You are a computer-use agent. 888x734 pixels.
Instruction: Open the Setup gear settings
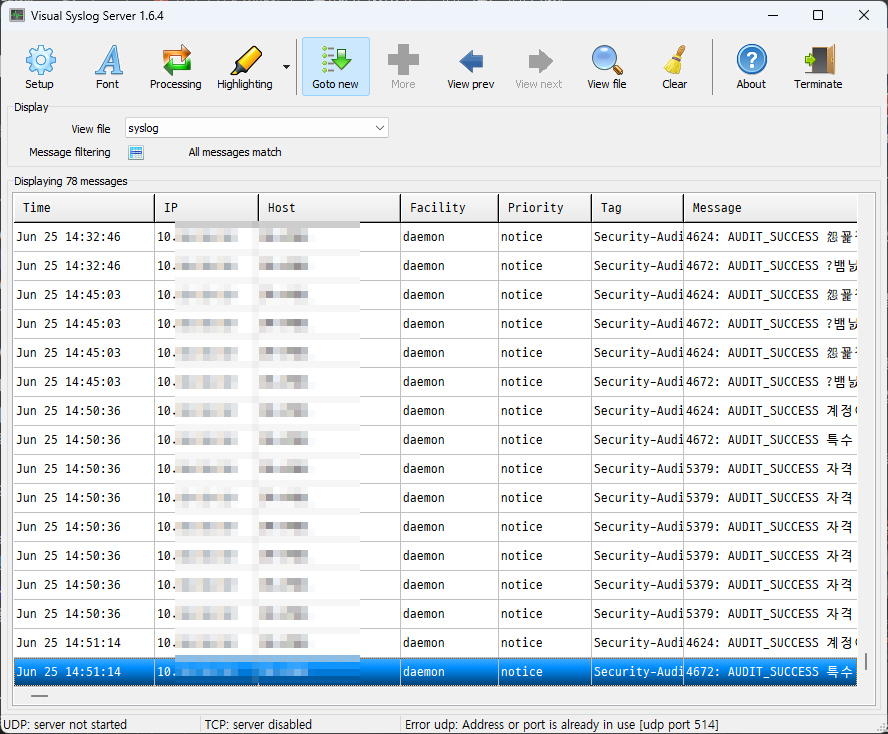click(40, 67)
